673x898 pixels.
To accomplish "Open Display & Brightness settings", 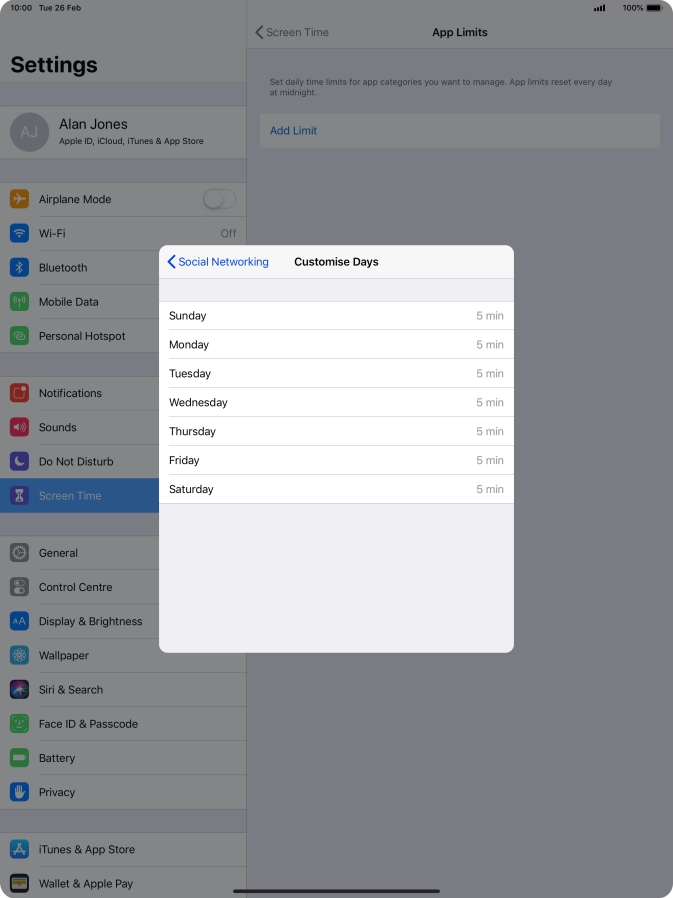I will tap(90, 621).
